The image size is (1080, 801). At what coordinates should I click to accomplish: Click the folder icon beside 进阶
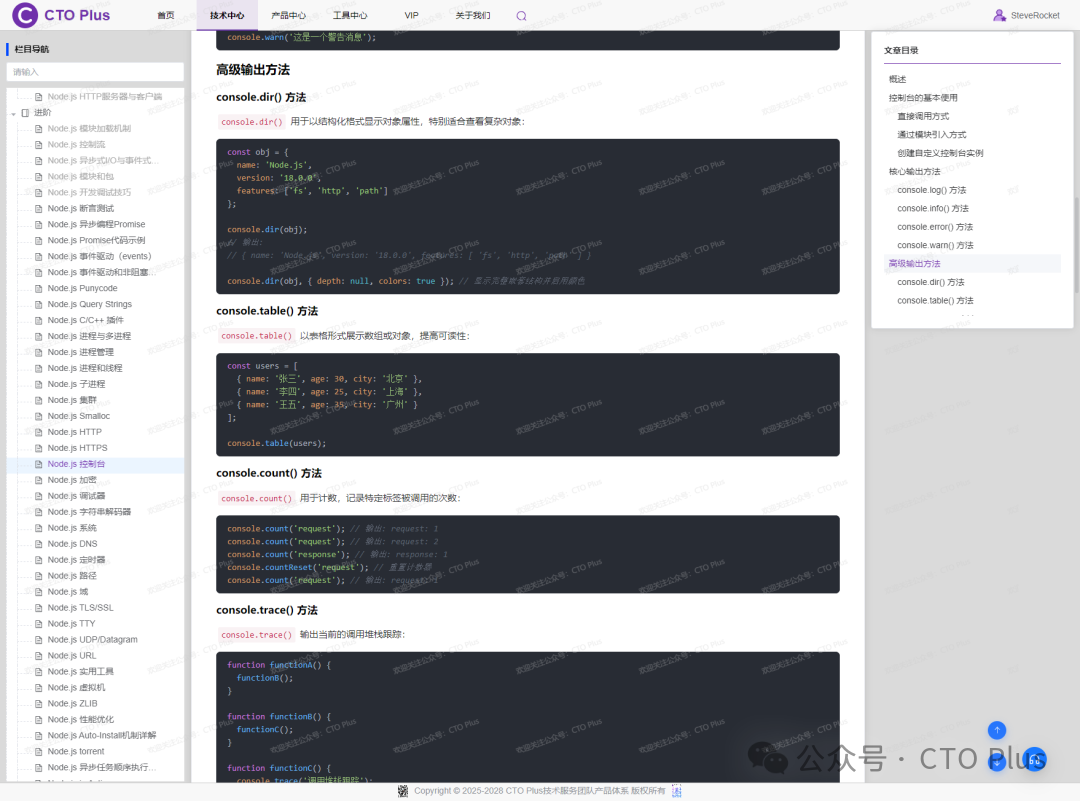tap(25, 112)
